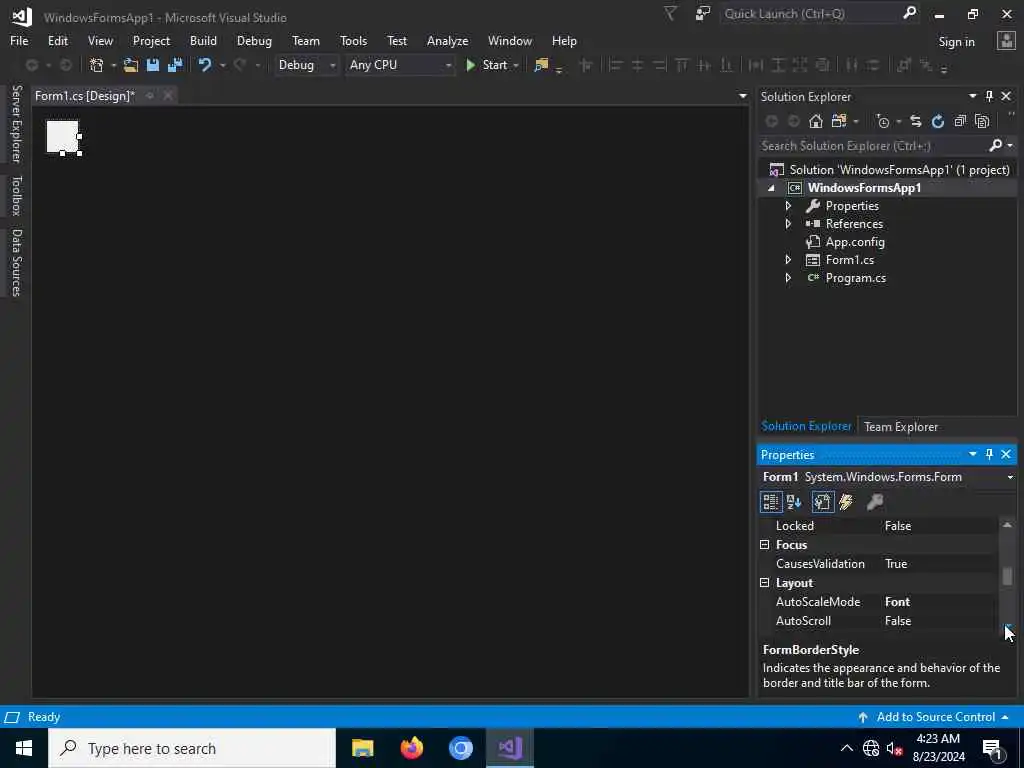Image resolution: width=1024 pixels, height=768 pixels.
Task: Click the feedback icon in title bar
Action: click(x=703, y=14)
